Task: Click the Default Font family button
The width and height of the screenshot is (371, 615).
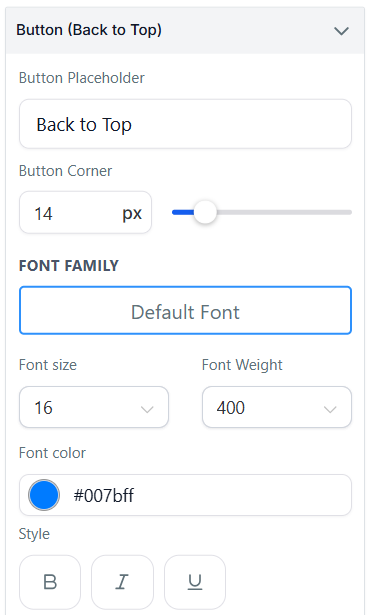Action: coord(186,310)
